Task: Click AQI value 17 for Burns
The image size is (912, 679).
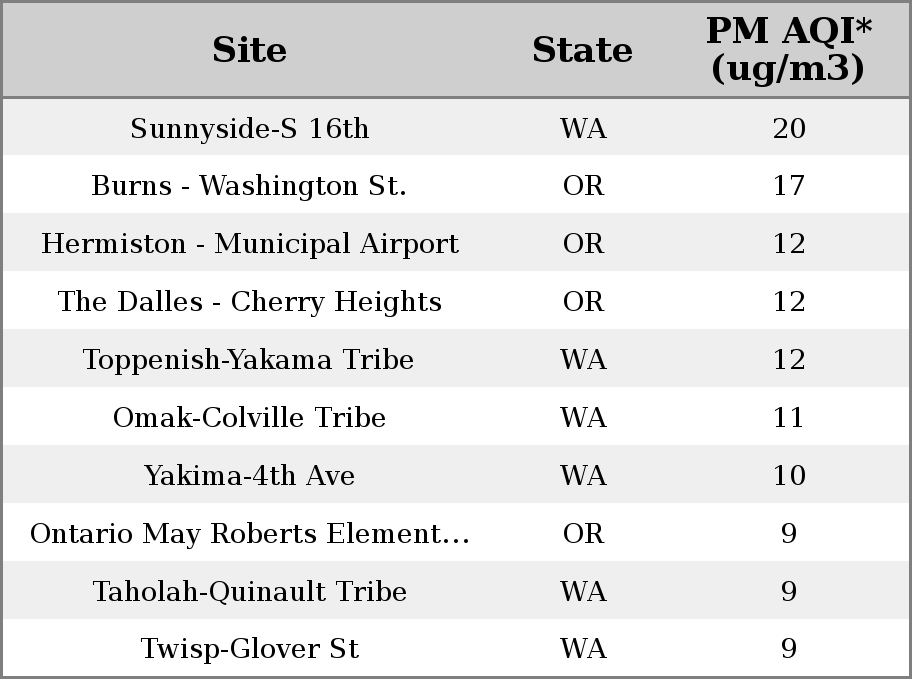Action: coord(789,186)
